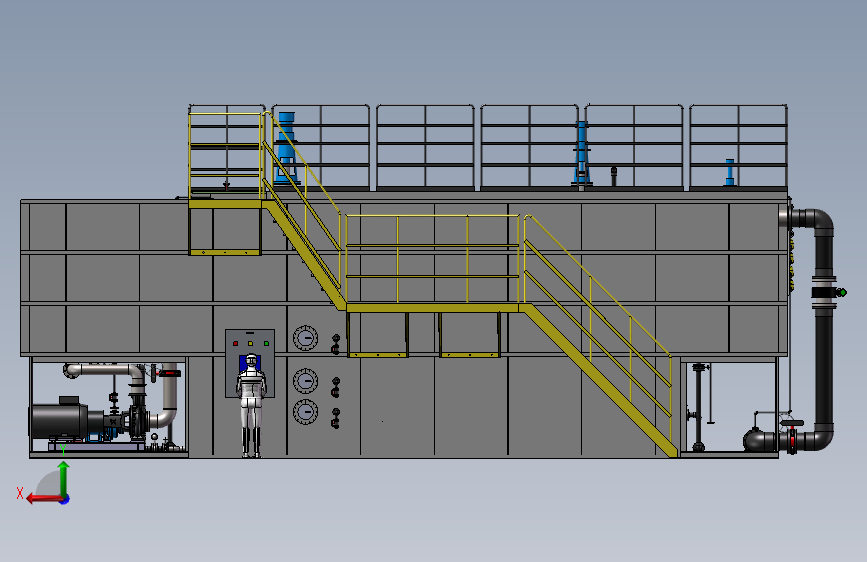Select the control panel behind the mannequin
Viewport: 867px width, 562px height.
tap(250, 363)
